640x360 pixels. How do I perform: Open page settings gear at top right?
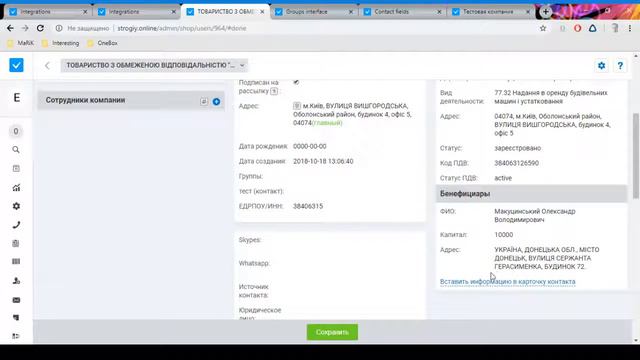(x=602, y=65)
